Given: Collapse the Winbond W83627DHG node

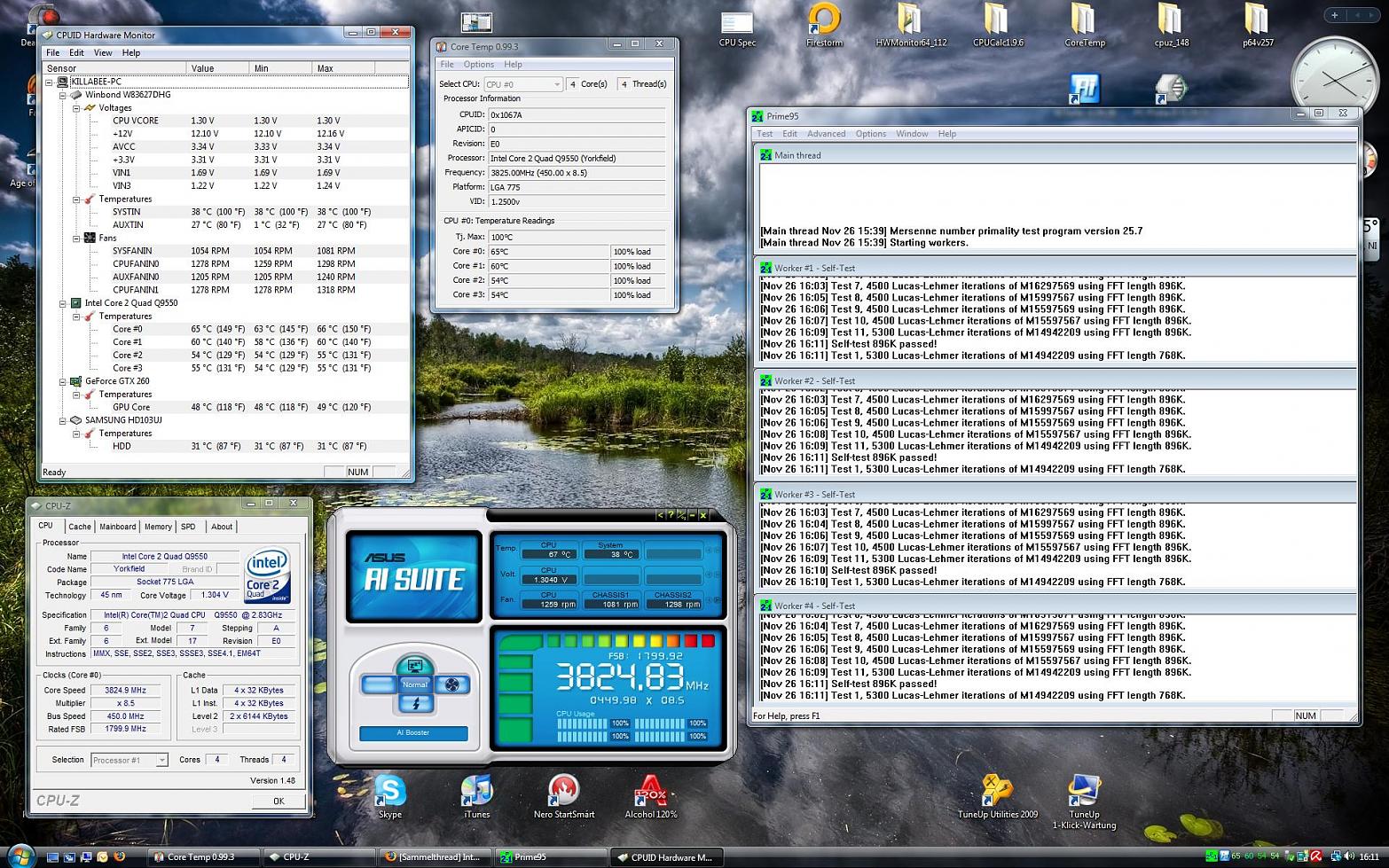Looking at the screenshot, I should coord(62,95).
